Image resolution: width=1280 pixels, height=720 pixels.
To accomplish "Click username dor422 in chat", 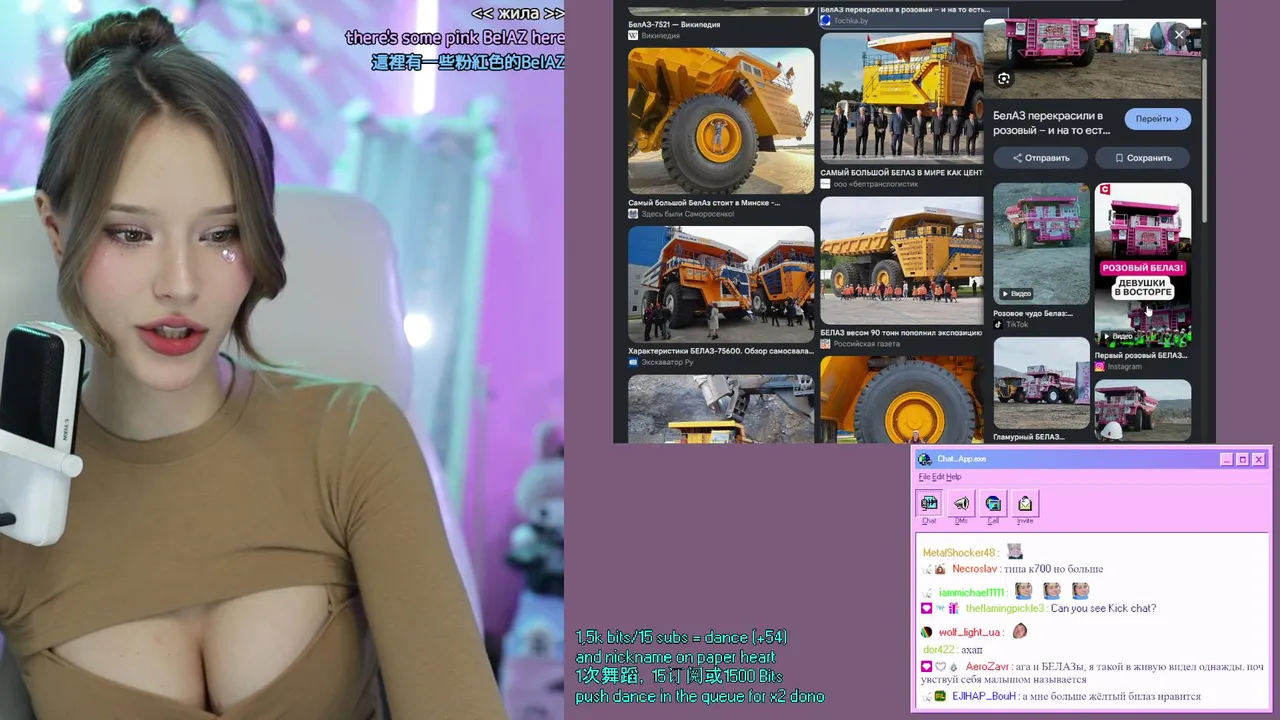I will [938, 650].
